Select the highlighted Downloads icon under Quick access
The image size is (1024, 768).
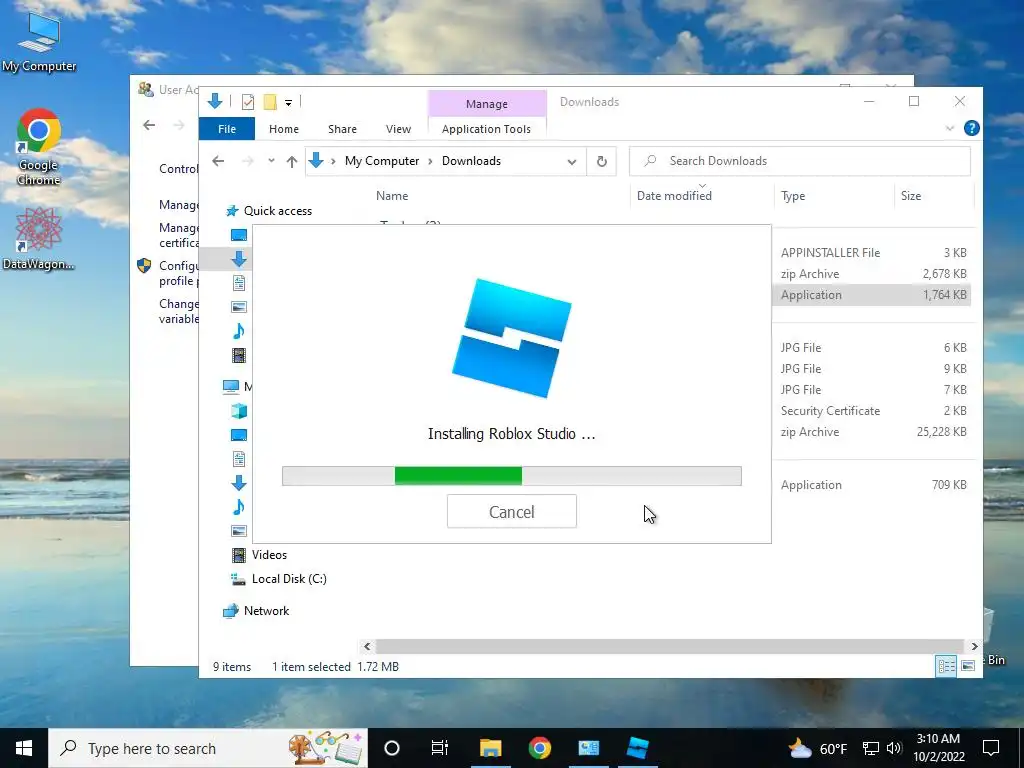[x=239, y=259]
